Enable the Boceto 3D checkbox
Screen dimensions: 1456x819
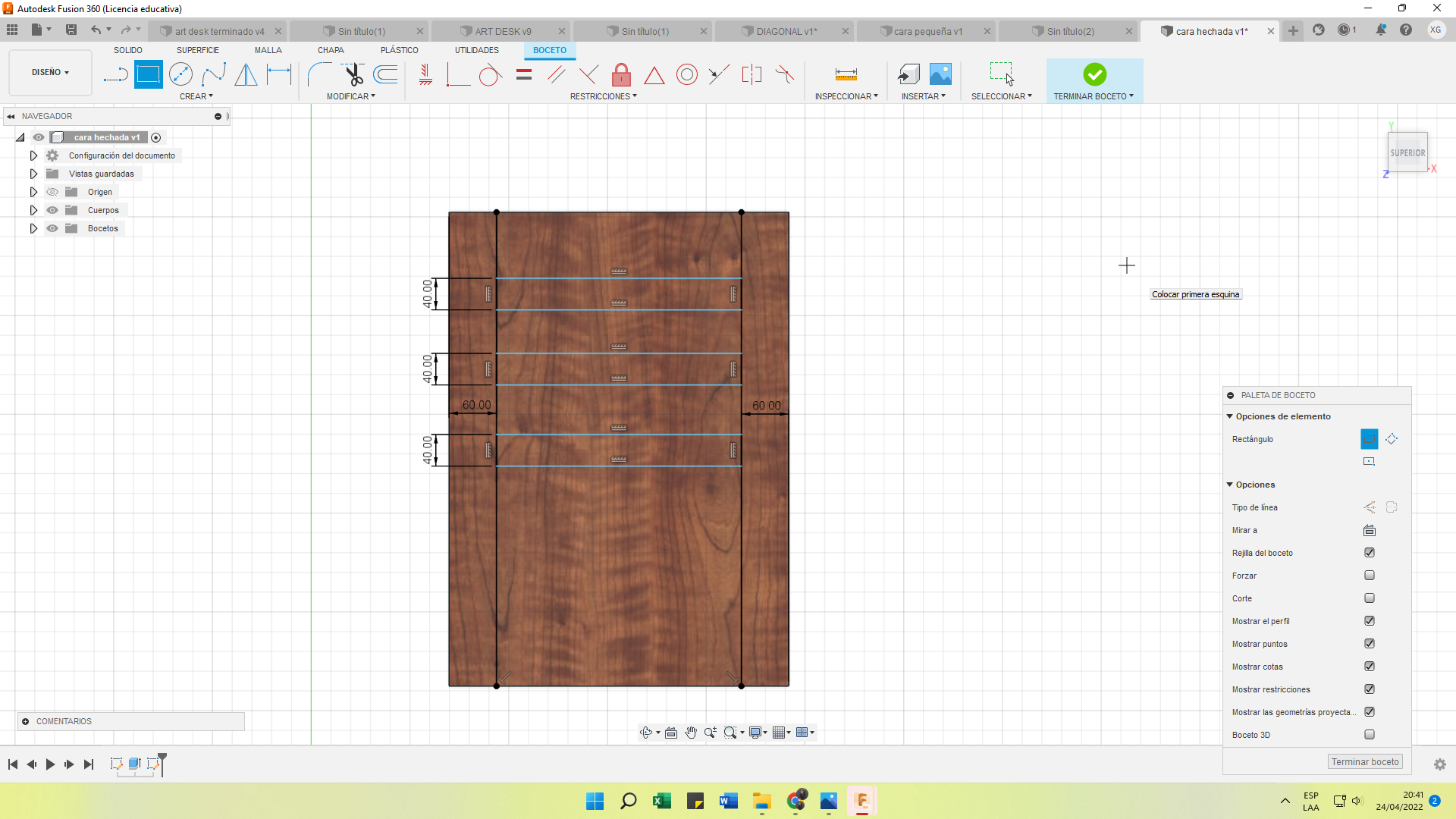tap(1369, 735)
